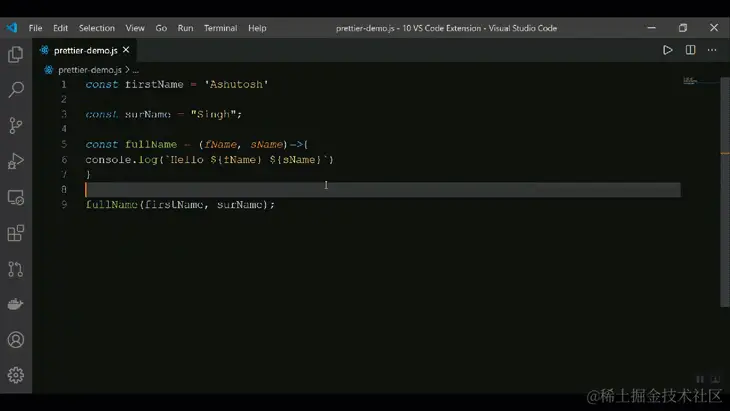Open the File menu
The width and height of the screenshot is (730, 411).
click(35, 28)
